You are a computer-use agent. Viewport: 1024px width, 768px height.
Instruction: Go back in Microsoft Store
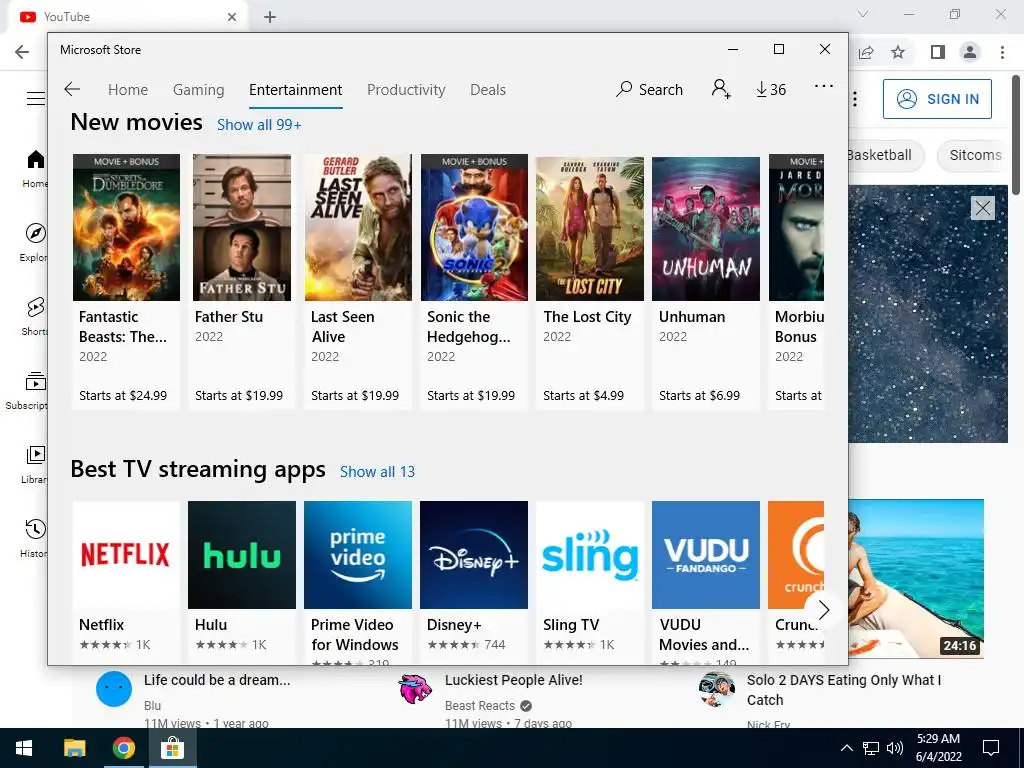(72, 89)
